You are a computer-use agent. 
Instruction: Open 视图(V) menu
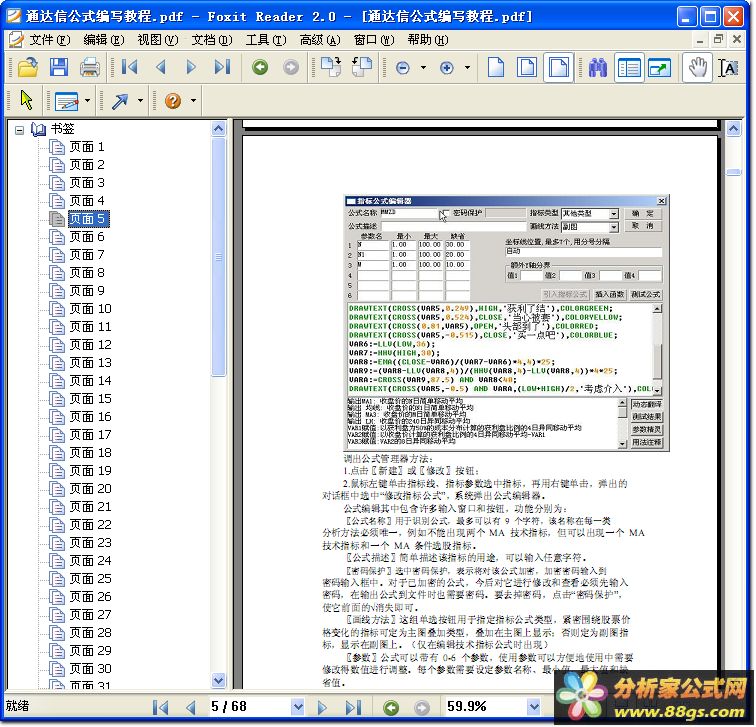tap(158, 40)
